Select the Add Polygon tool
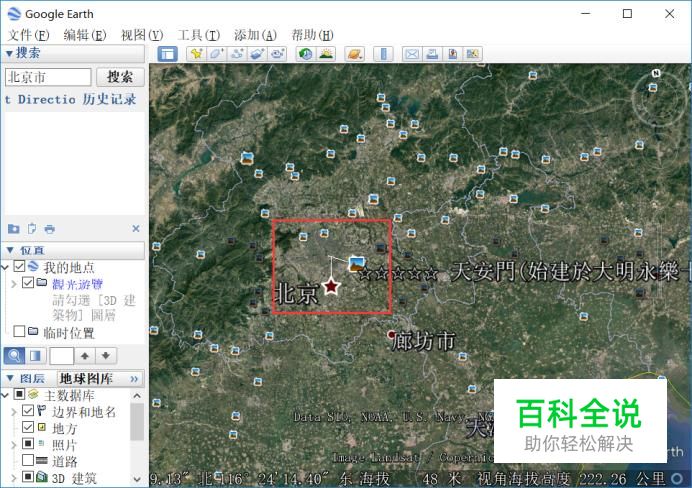Screen dimensions: 692x488 pyautogui.click(x=216, y=54)
